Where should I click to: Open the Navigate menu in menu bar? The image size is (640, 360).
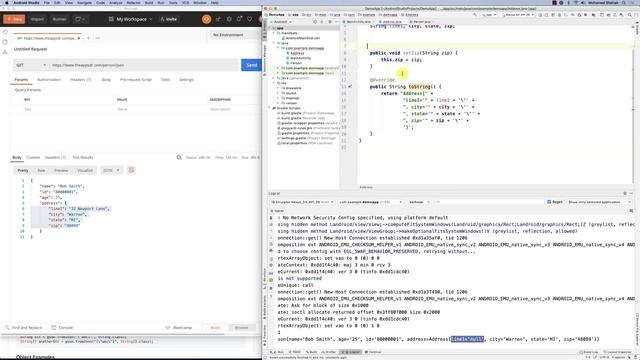[x=84, y=2]
